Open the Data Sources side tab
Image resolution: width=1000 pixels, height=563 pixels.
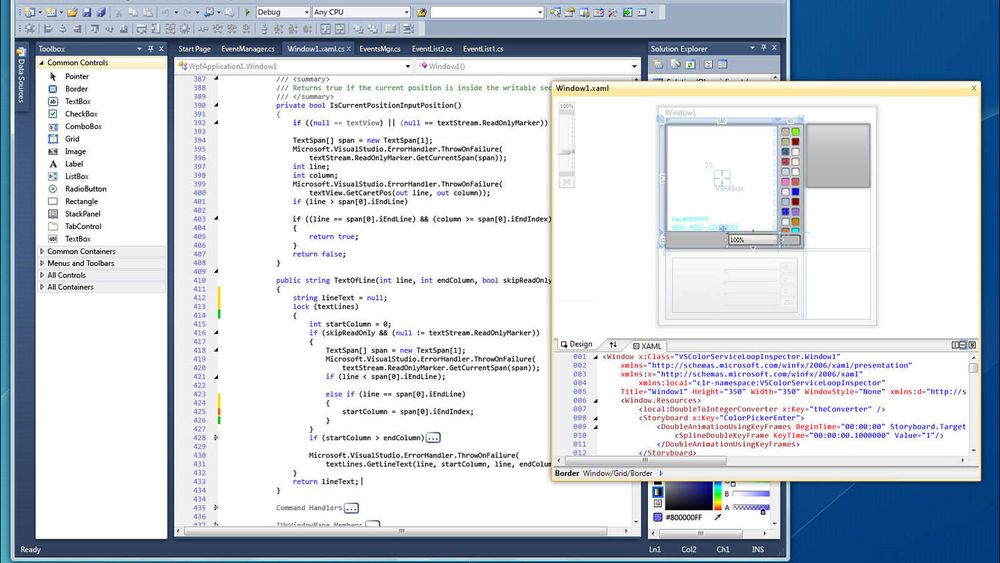point(20,75)
